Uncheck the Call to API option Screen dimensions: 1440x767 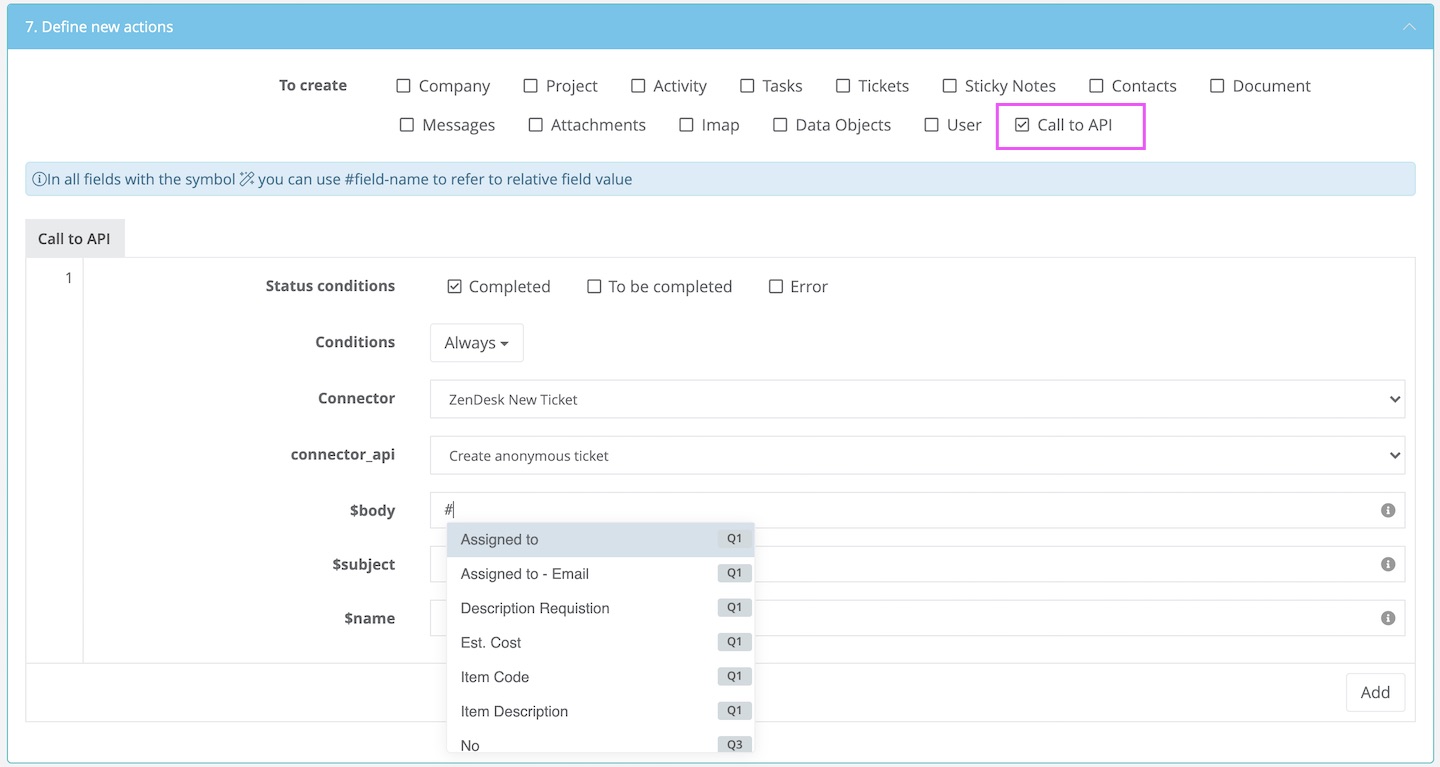click(x=1021, y=124)
